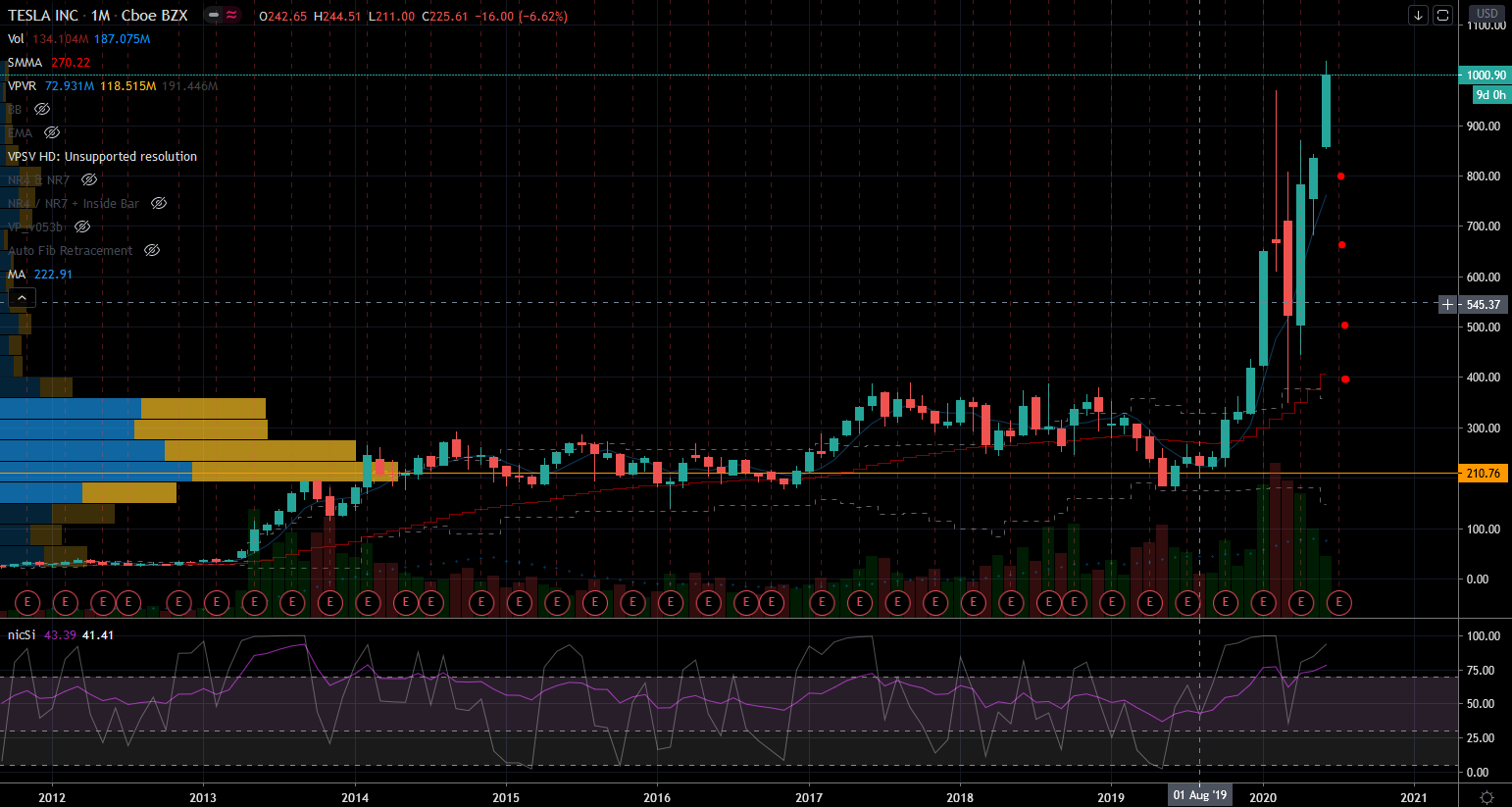Select the VPVR indicator label

coord(23,85)
